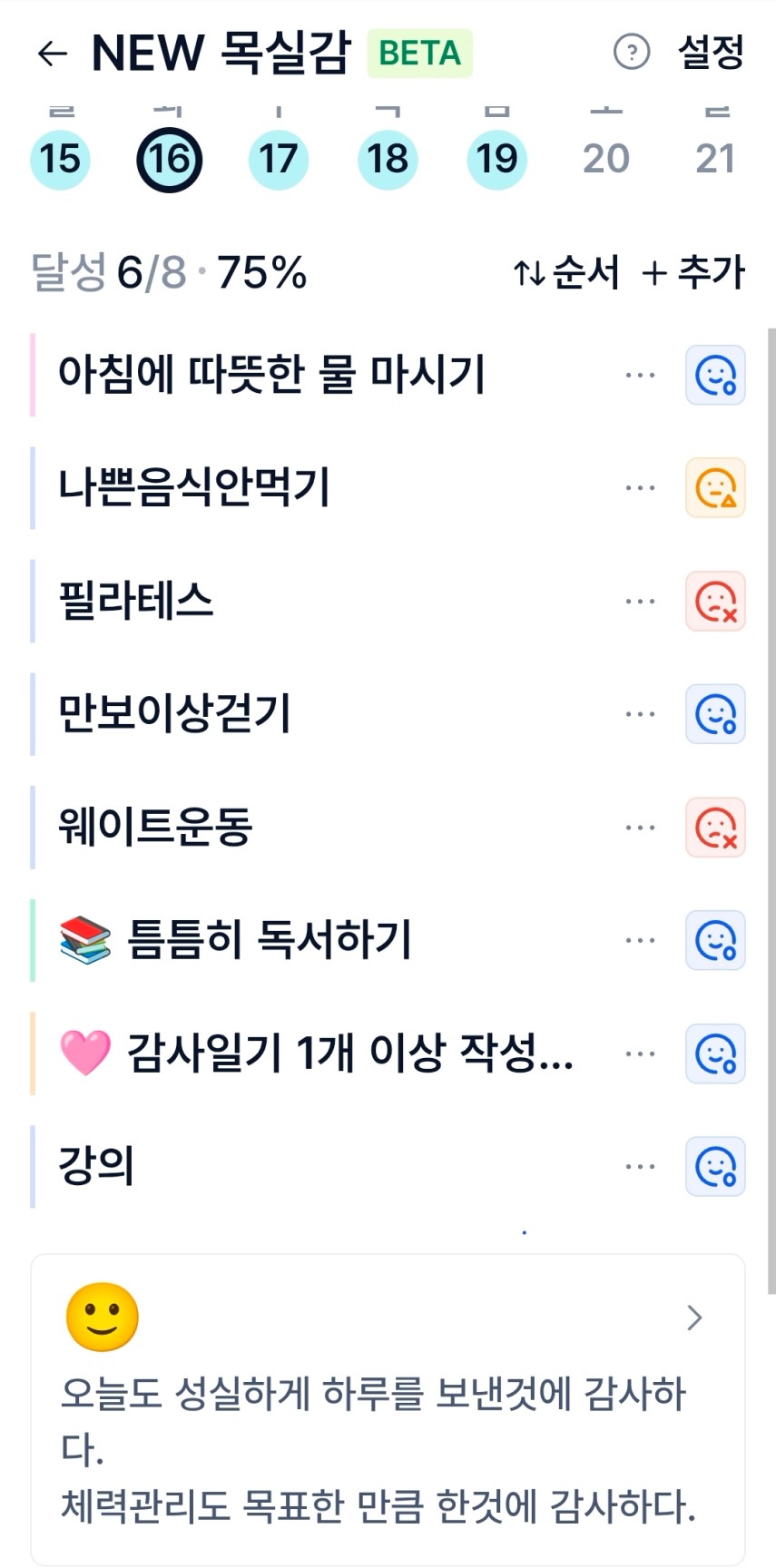
Task: Open the three-dot menu for 필라테스
Action: point(640,602)
